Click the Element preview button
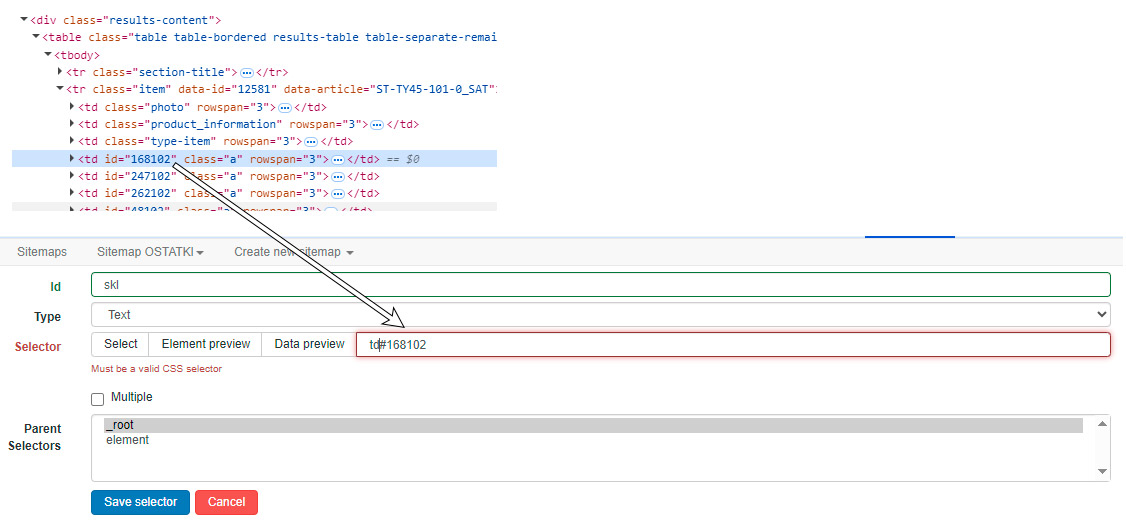 click(205, 344)
